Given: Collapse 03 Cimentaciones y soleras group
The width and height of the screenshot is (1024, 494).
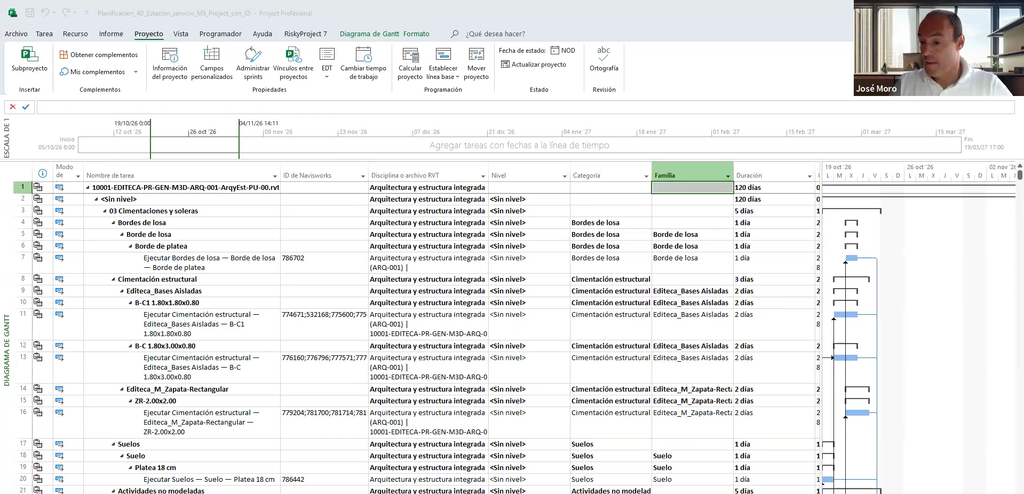Looking at the screenshot, I should [x=106, y=211].
